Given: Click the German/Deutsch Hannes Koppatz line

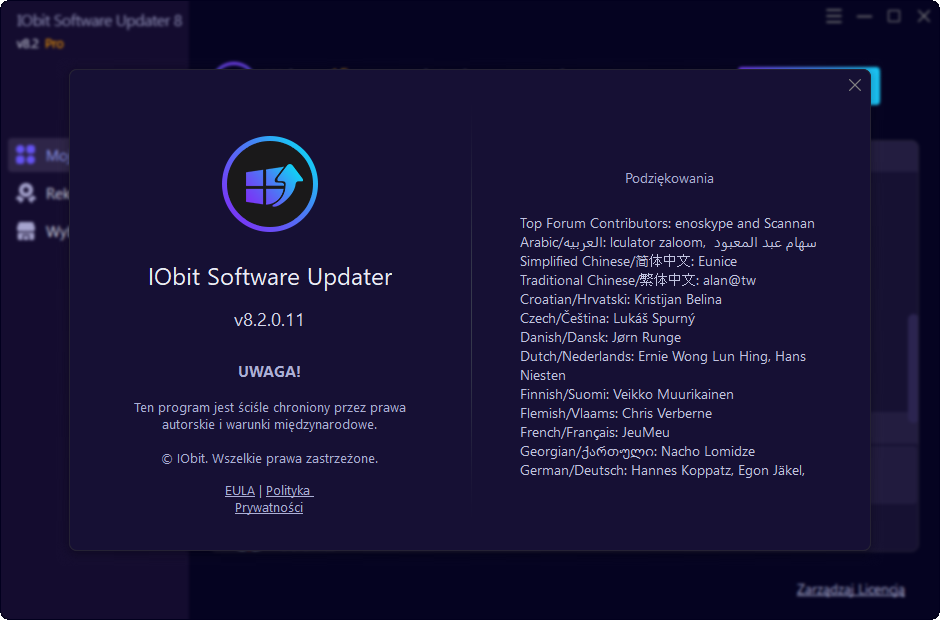Looking at the screenshot, I should (662, 471).
